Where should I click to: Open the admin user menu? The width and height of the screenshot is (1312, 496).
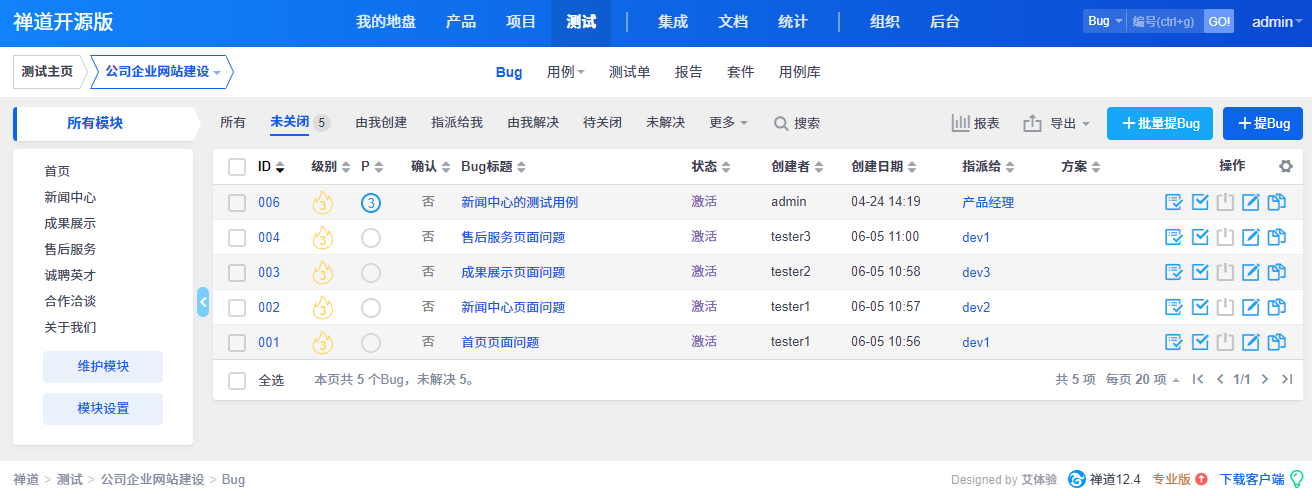pyautogui.click(x=1277, y=22)
